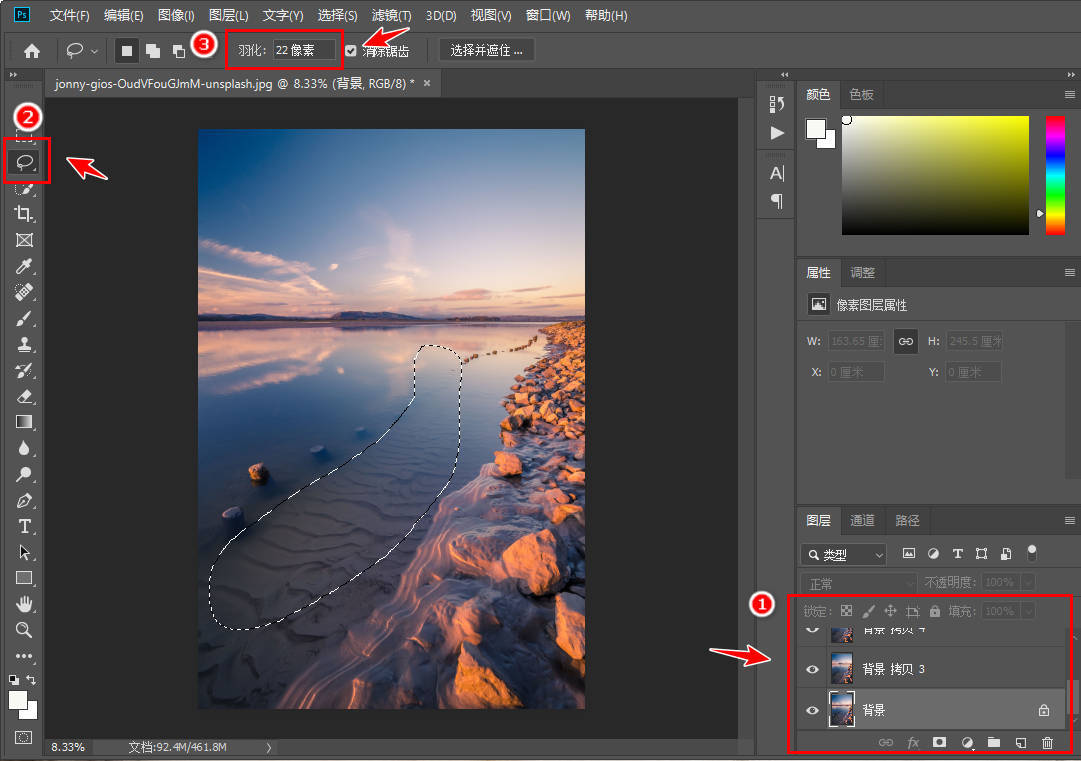This screenshot has height=761, width=1081.
Task: Add a layer mask from the Layers panel footer
Action: pos(939,742)
